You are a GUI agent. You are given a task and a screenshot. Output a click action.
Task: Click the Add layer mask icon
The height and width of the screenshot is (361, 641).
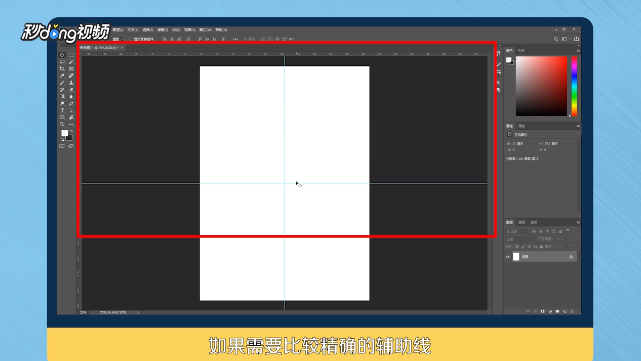click(x=542, y=312)
